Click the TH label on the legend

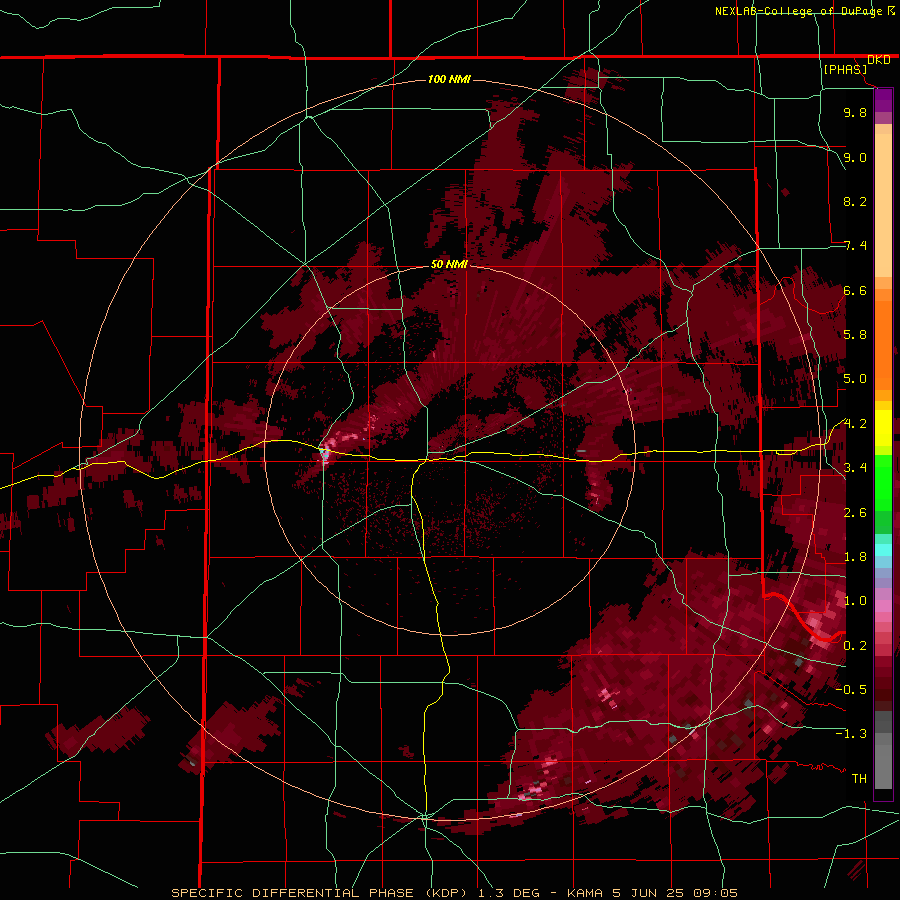click(x=859, y=779)
